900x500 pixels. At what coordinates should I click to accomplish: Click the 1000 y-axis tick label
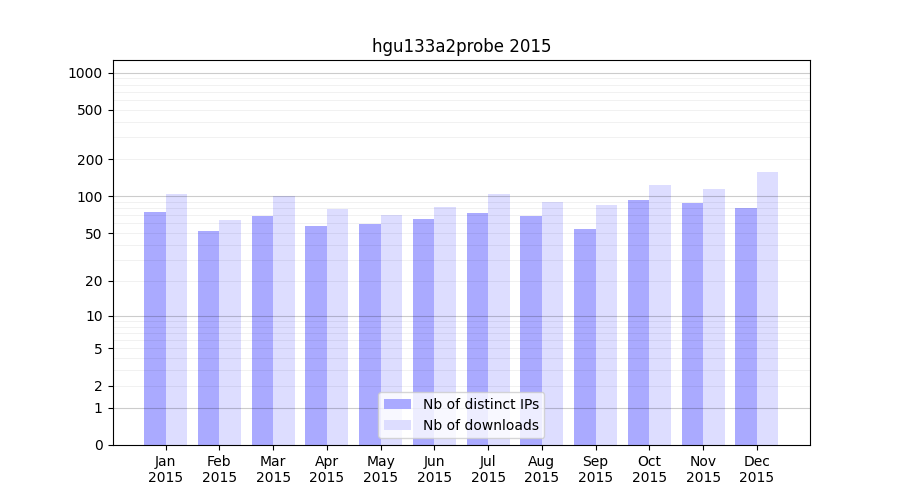[x=85, y=73]
